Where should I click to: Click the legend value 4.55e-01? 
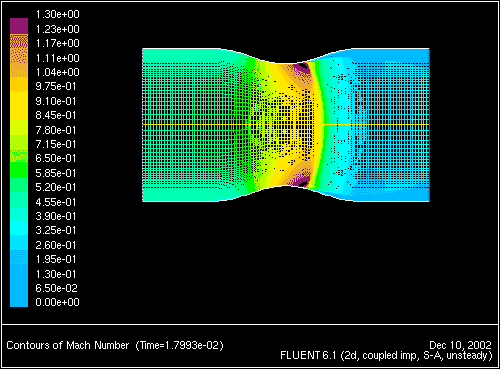click(x=56, y=202)
